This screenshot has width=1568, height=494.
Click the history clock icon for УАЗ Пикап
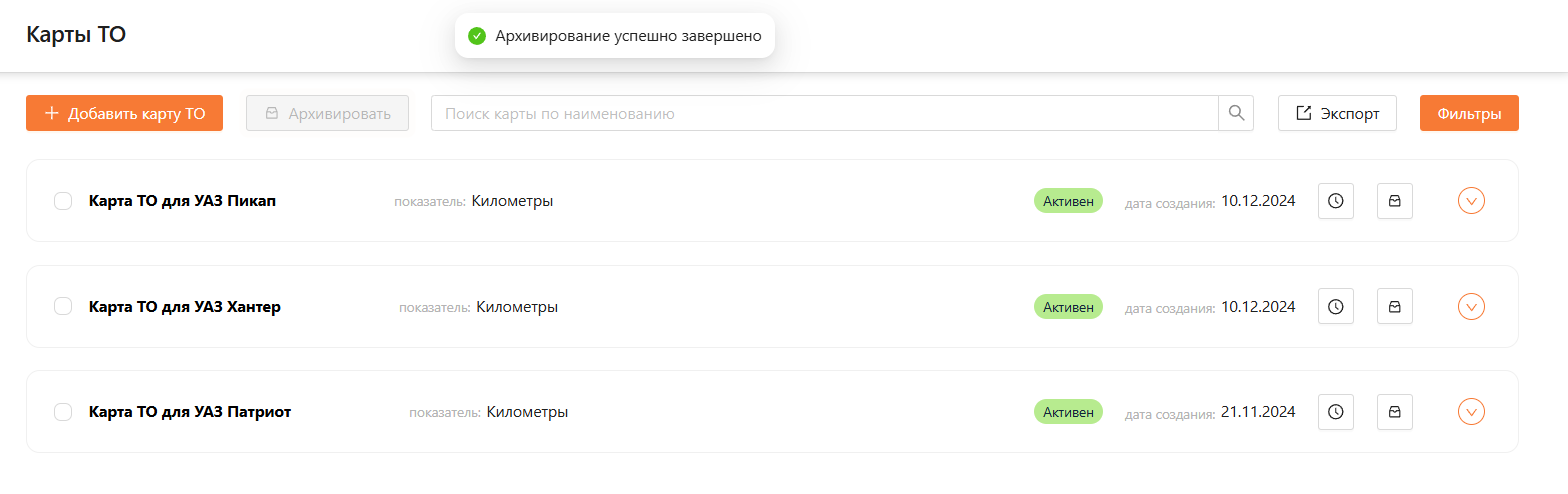coord(1335,201)
